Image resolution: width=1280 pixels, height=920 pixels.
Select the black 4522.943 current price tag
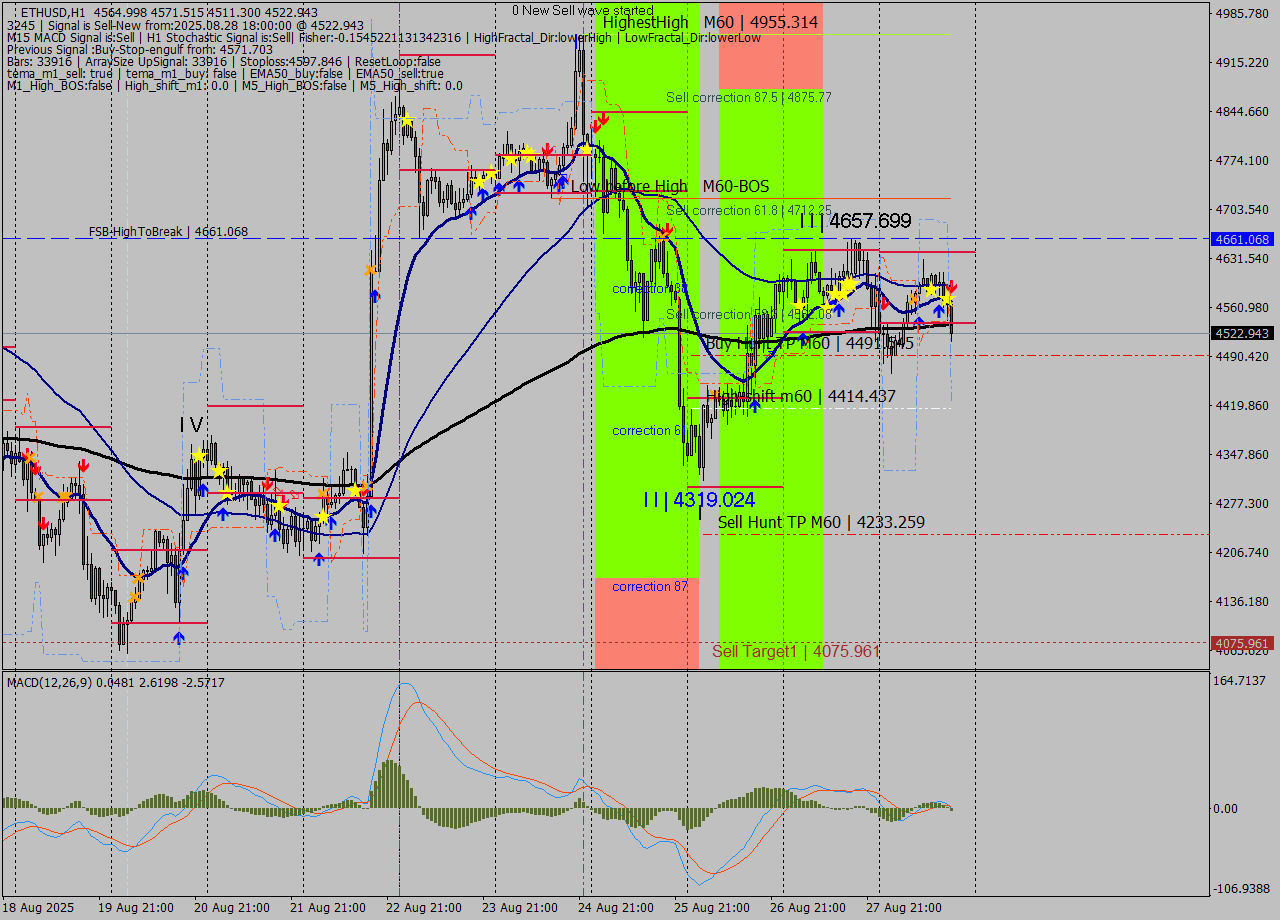click(x=1241, y=333)
